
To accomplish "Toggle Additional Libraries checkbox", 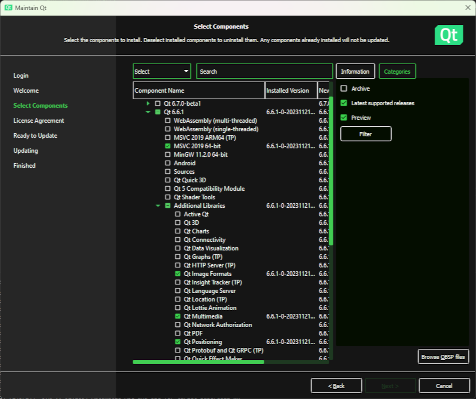I will point(168,206).
